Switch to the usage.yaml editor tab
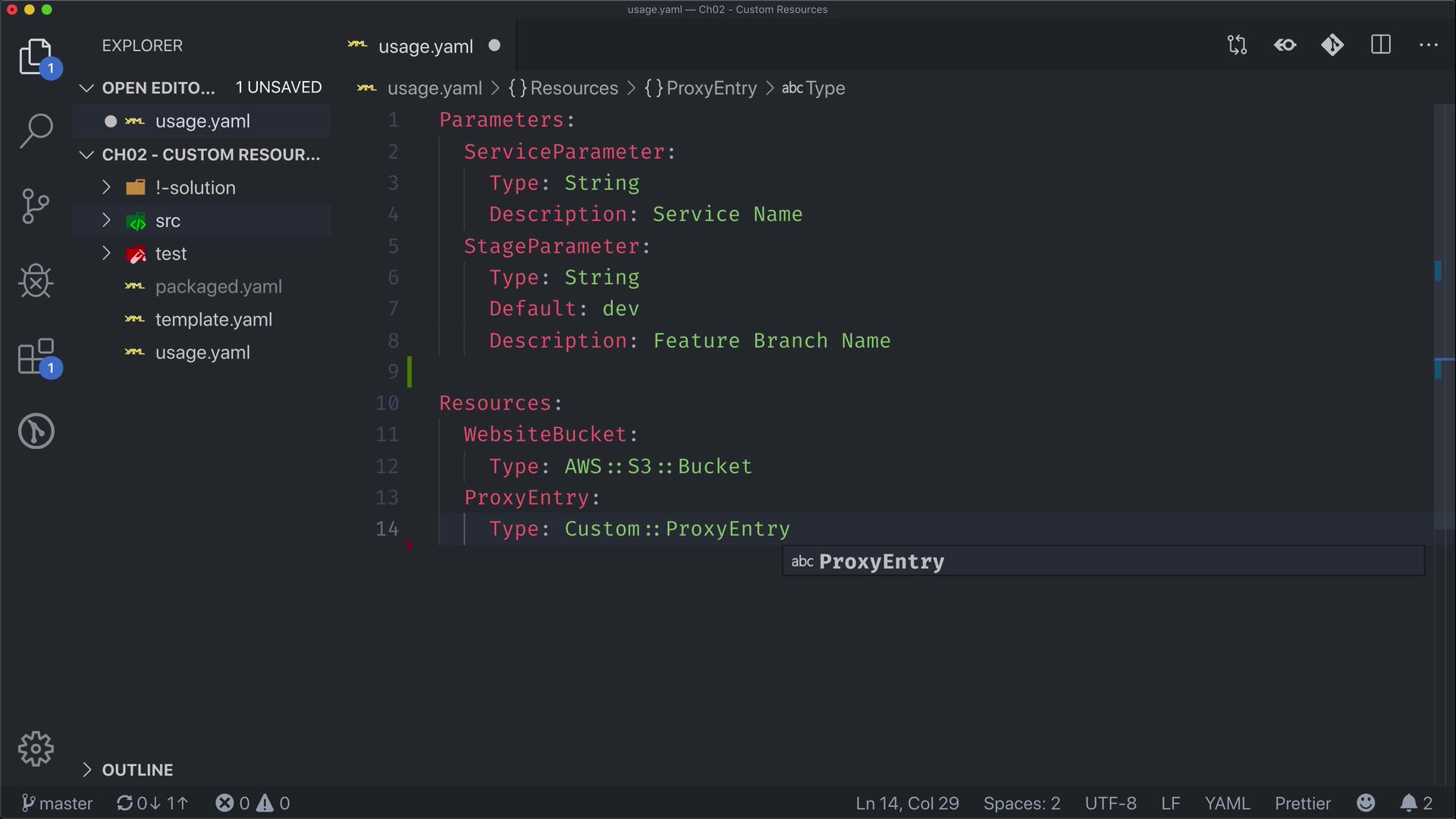Screen dimensions: 1456x819 coord(425,46)
